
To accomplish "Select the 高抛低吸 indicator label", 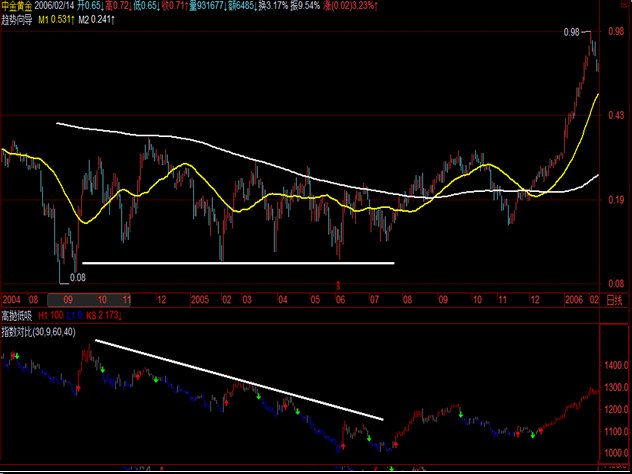I will pyautogui.click(x=18, y=315).
